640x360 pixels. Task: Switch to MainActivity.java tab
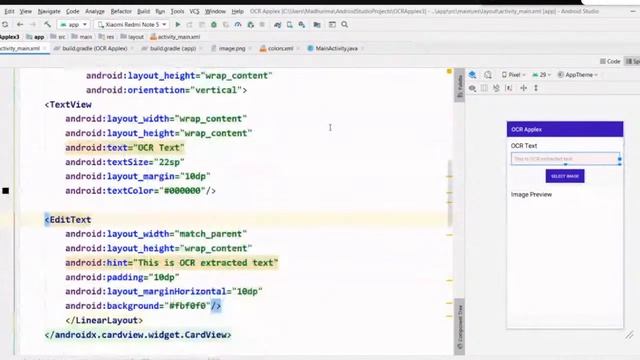coord(336,48)
